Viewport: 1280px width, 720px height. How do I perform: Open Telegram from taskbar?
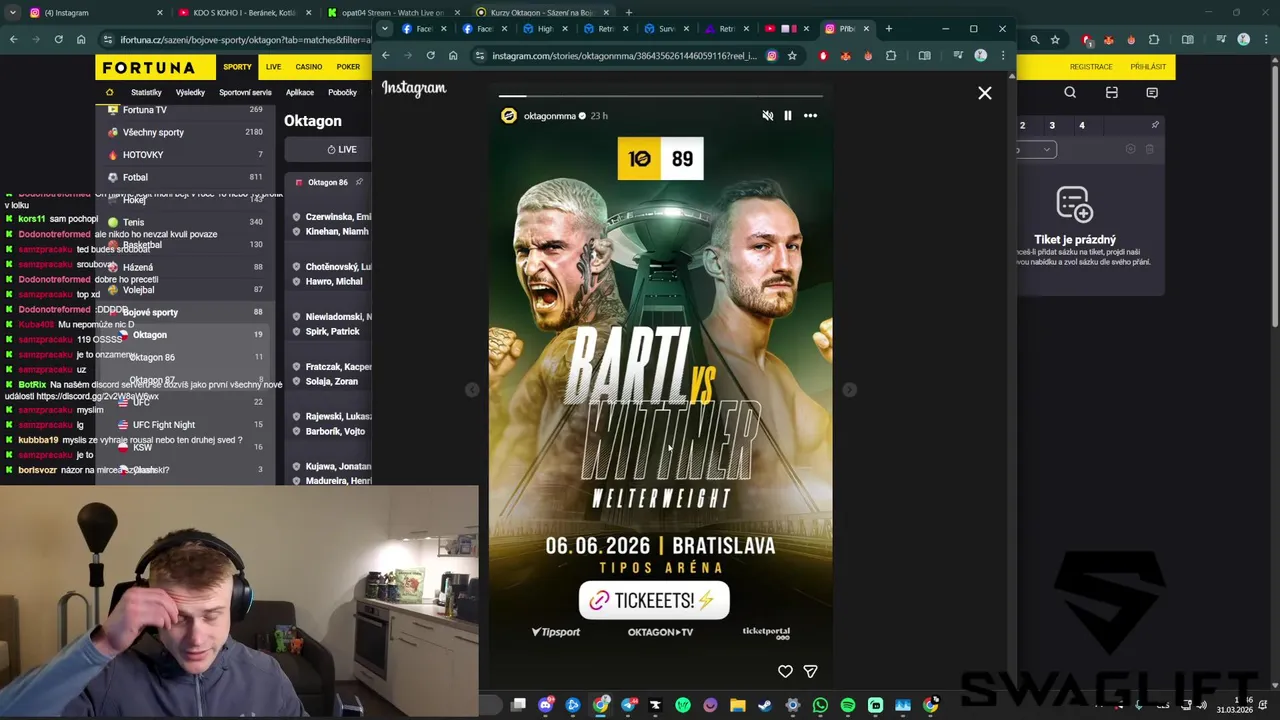[x=628, y=705]
